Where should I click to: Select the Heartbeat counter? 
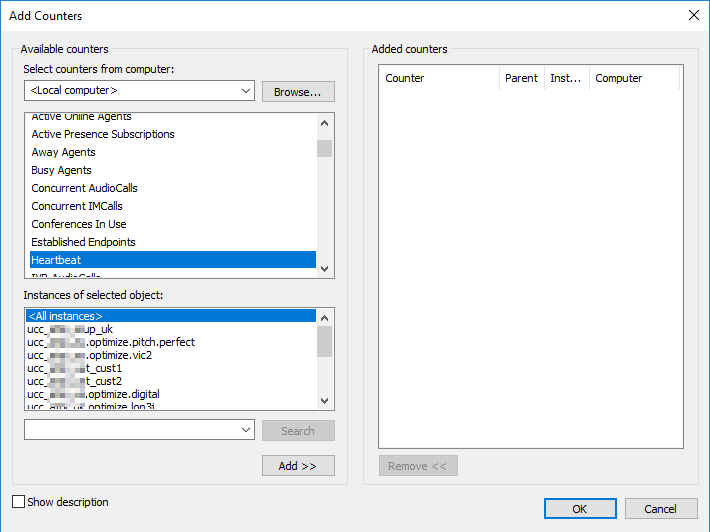(x=173, y=260)
